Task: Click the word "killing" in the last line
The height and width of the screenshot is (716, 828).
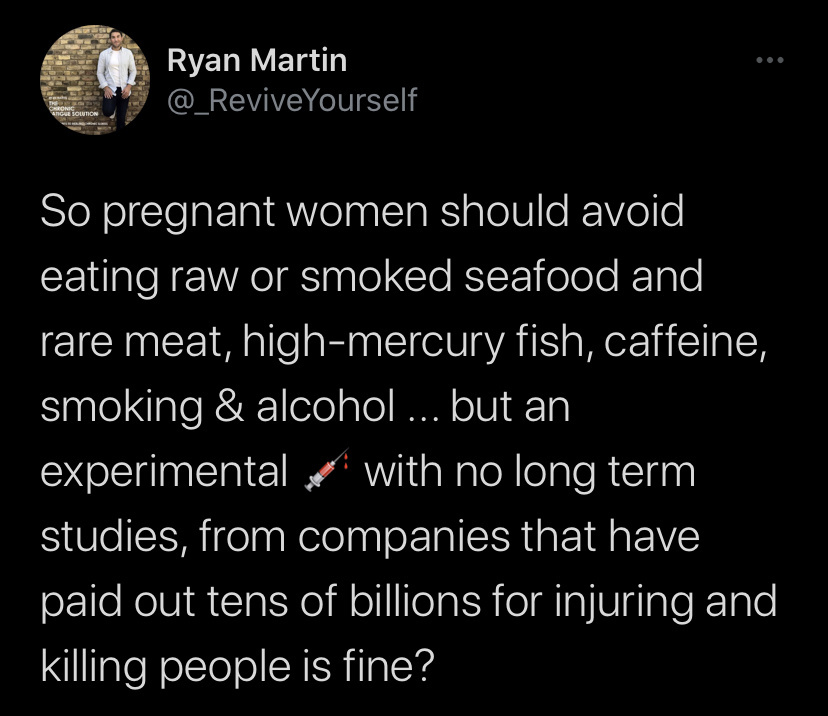Action: (93, 668)
